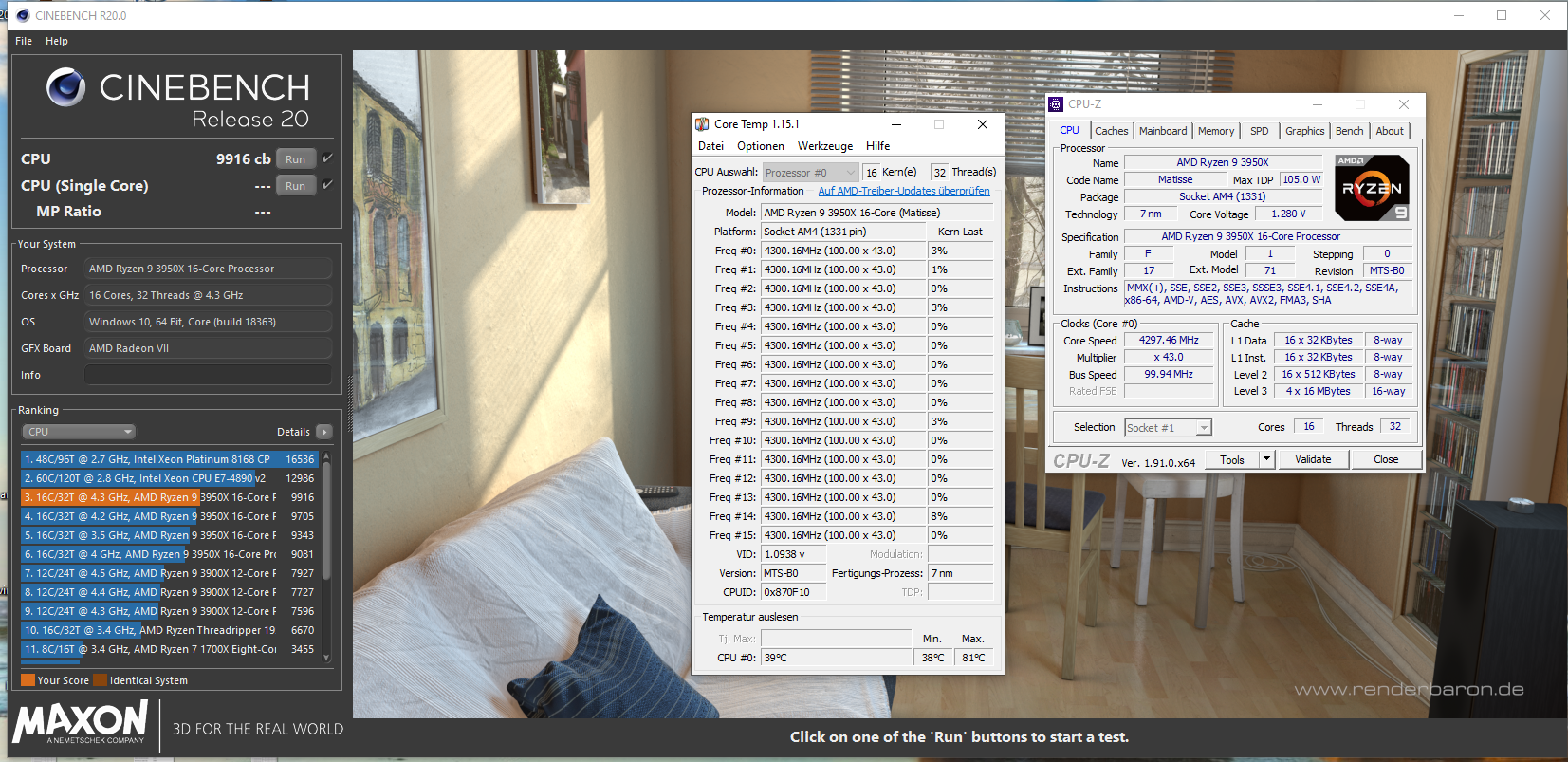Close the CPU-Z window

click(1404, 104)
